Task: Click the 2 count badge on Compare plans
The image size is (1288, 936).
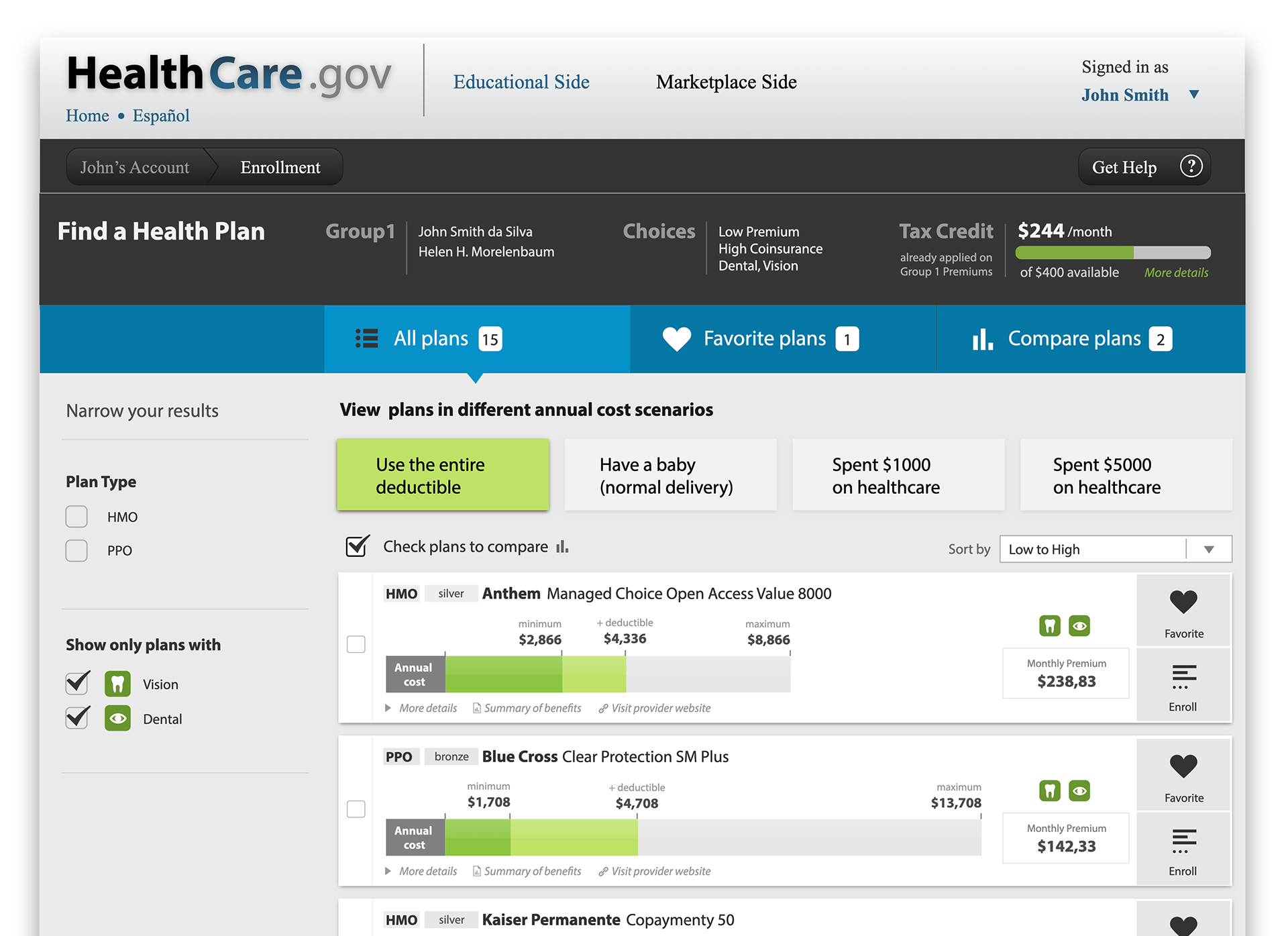Action: pos(1161,339)
